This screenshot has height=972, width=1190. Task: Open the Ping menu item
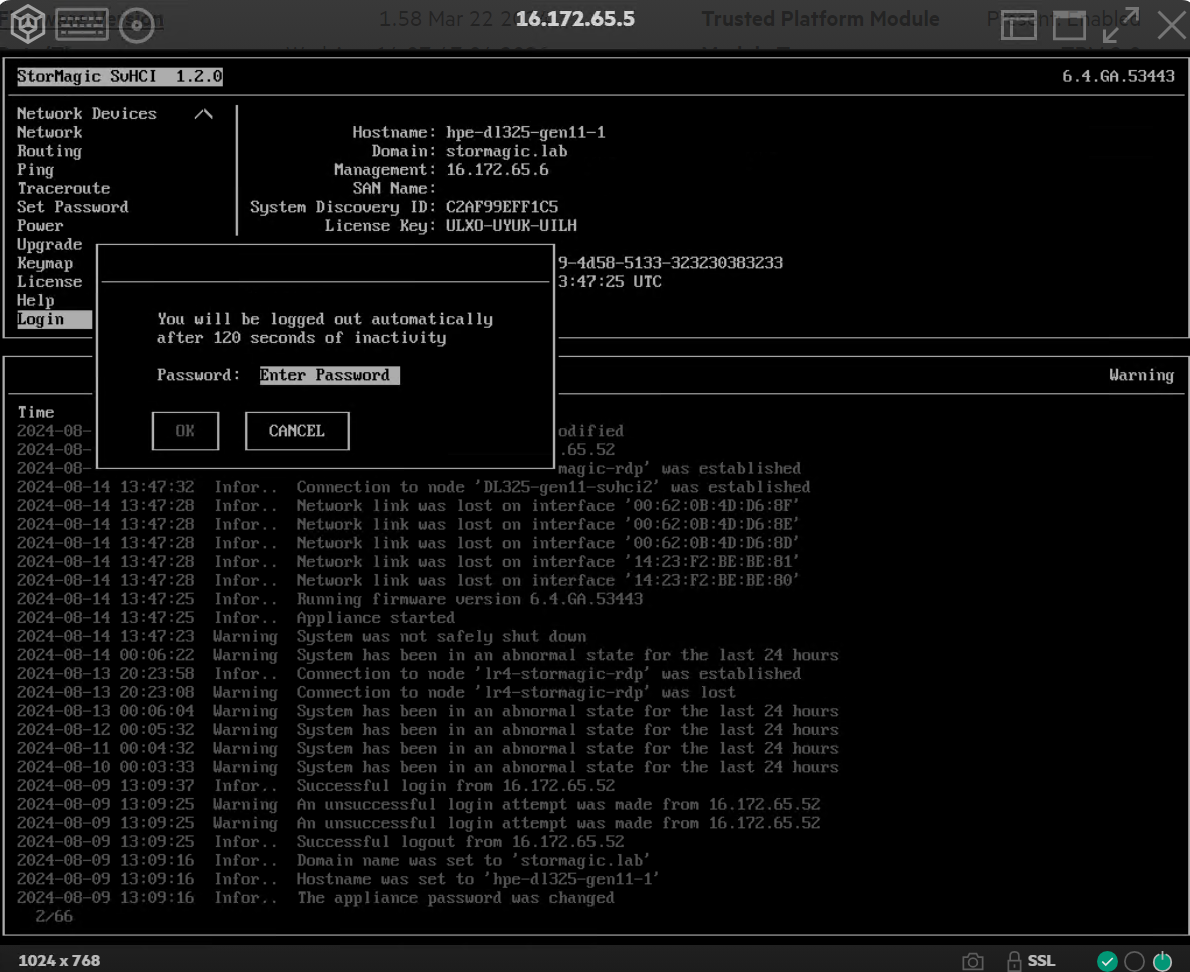[x=36, y=170]
